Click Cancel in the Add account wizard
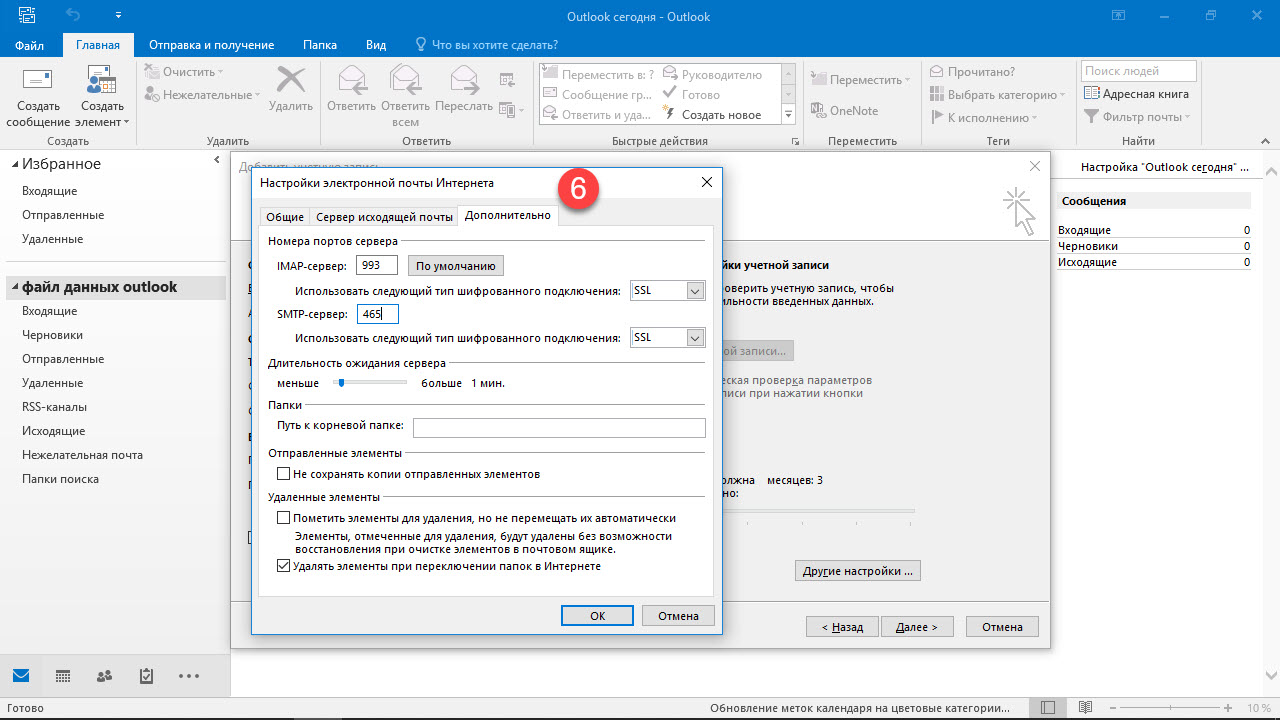The image size is (1280, 720). (x=1003, y=627)
